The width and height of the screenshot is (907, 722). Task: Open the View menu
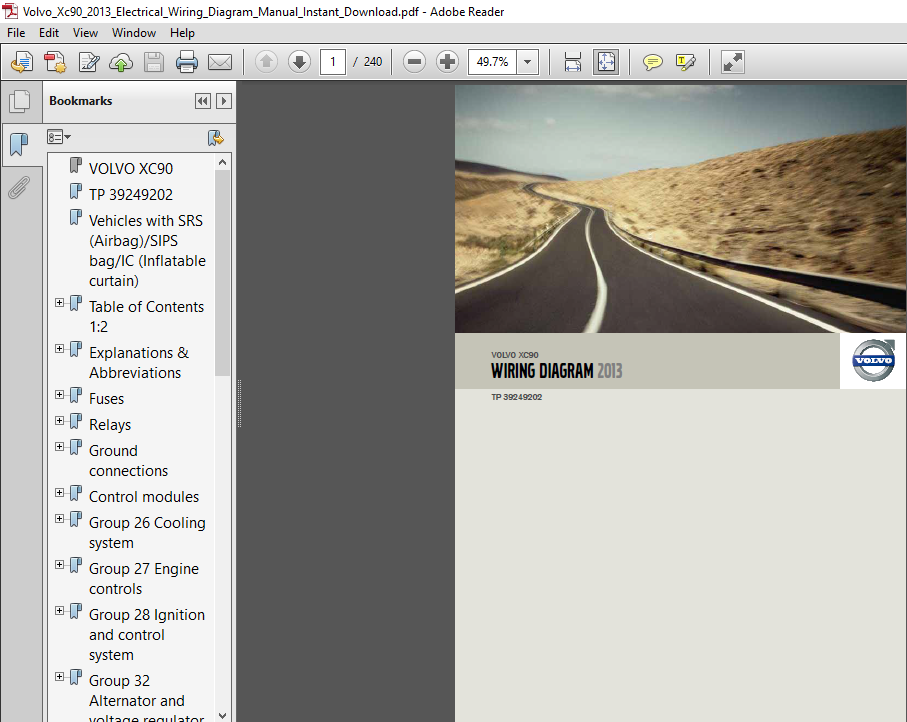85,33
